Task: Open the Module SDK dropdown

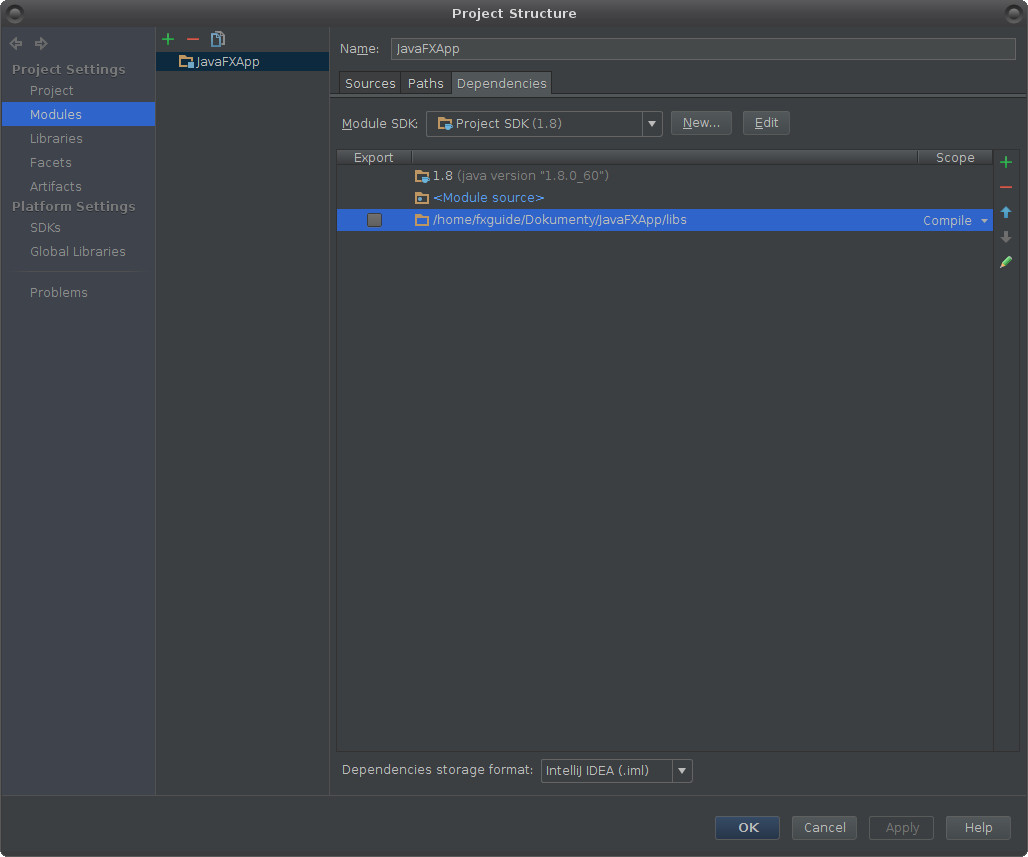Action: 652,123
